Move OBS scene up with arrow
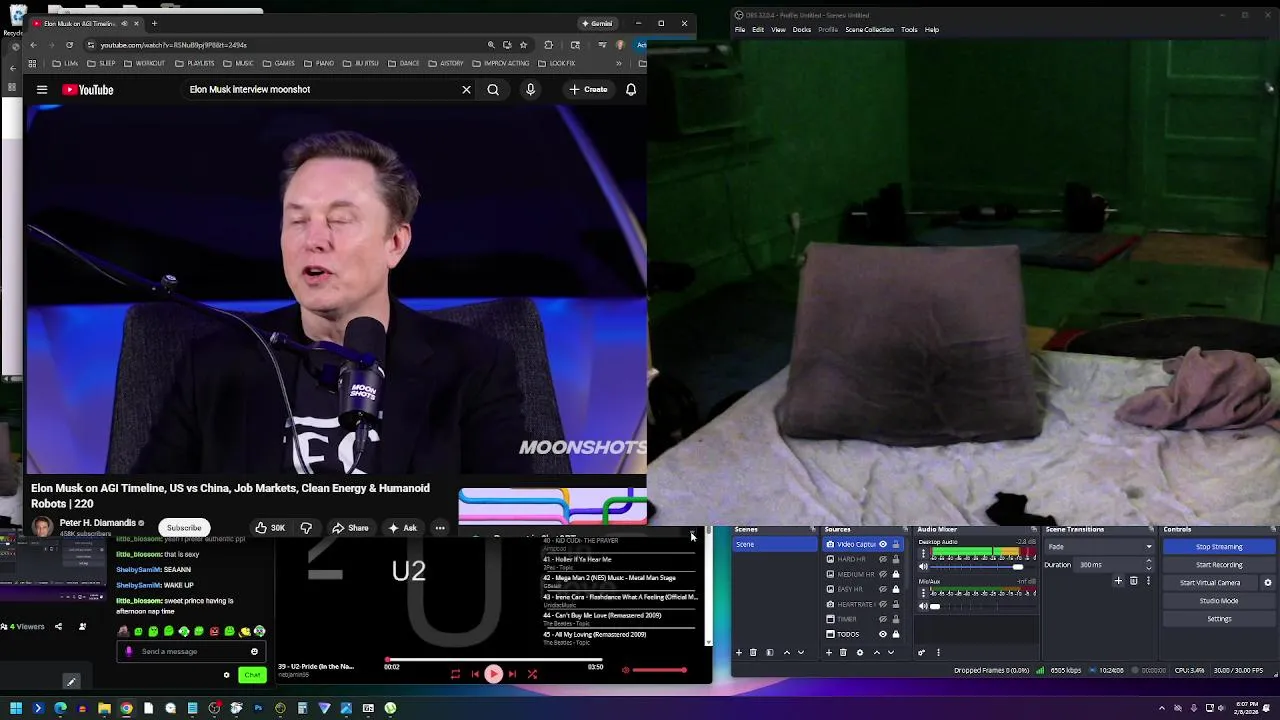 [787, 652]
